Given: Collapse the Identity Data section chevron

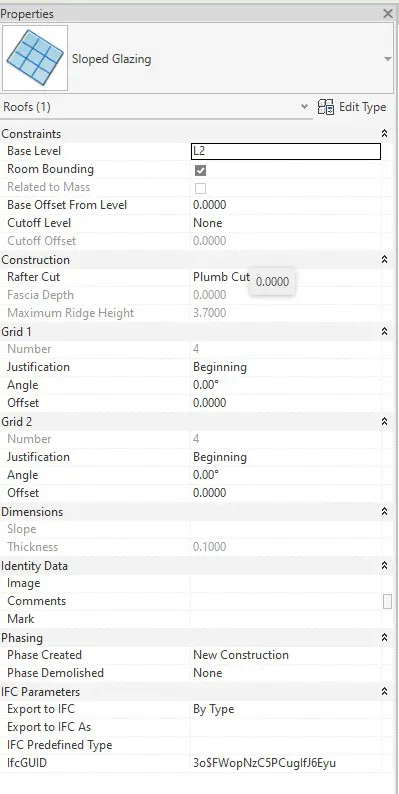Looking at the screenshot, I should tap(384, 565).
